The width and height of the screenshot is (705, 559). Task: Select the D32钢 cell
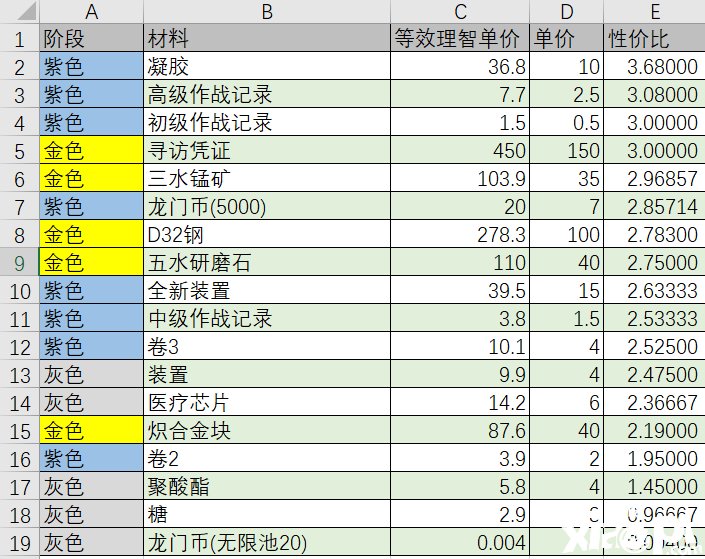point(267,234)
